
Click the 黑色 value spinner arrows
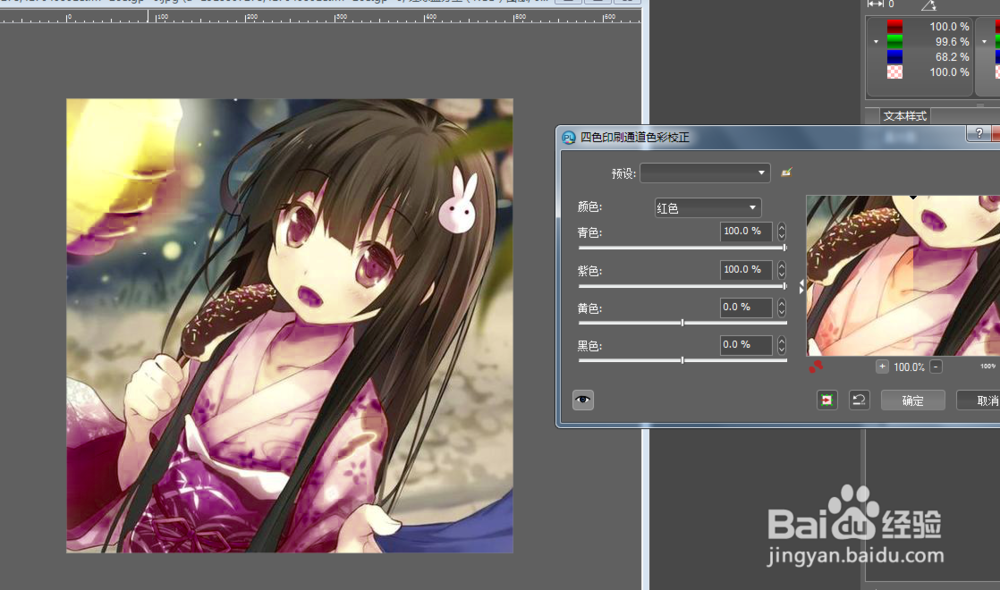click(781, 345)
